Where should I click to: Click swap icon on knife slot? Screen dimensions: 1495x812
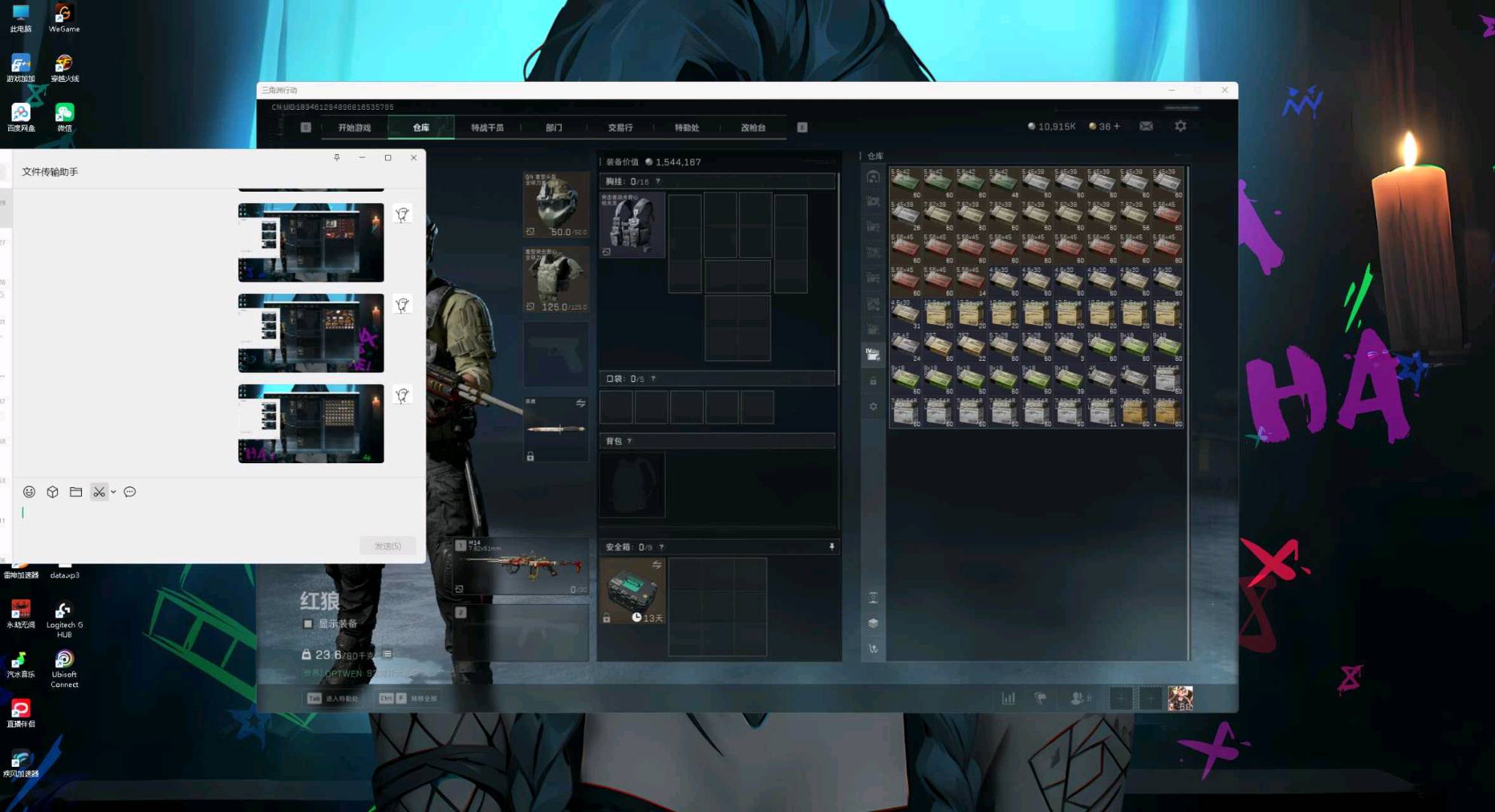click(x=581, y=403)
